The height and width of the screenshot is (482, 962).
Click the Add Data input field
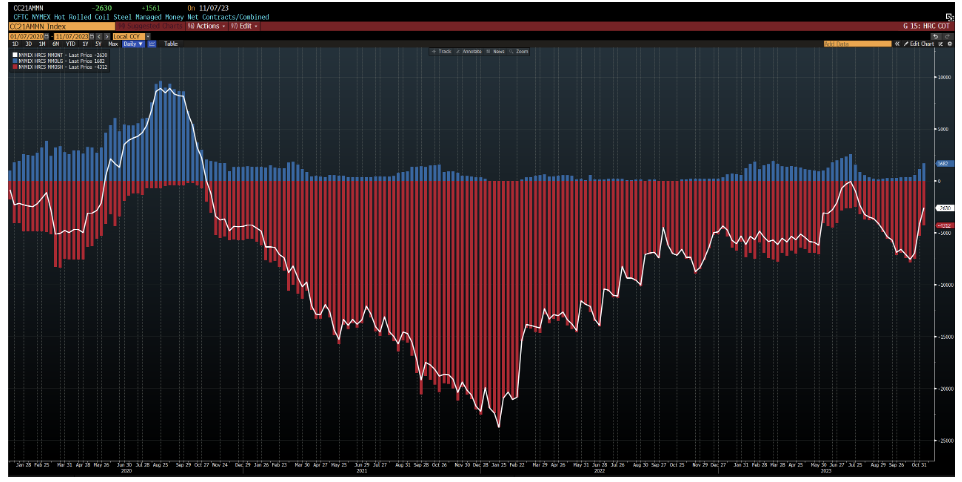[x=856, y=44]
